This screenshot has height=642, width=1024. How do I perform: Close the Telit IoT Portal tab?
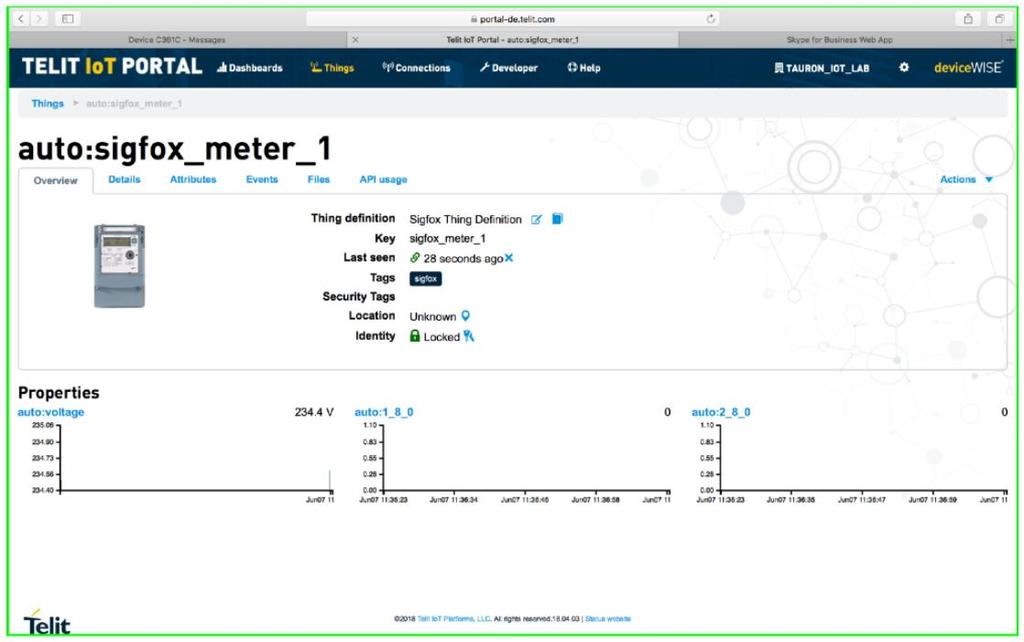[x=355, y=40]
